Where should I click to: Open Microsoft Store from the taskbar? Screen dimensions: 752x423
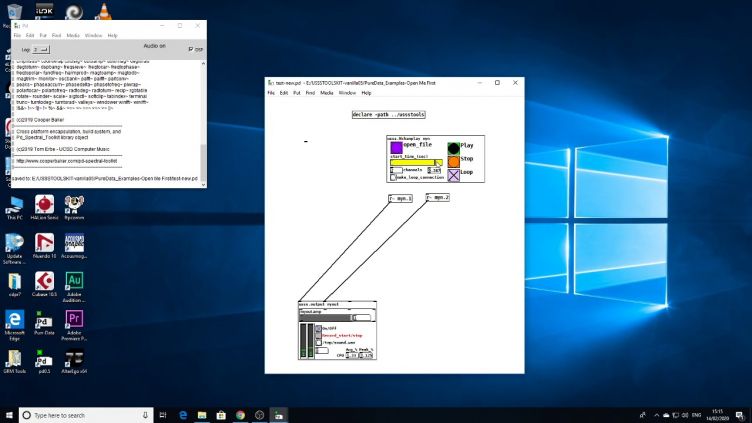[x=221, y=415]
